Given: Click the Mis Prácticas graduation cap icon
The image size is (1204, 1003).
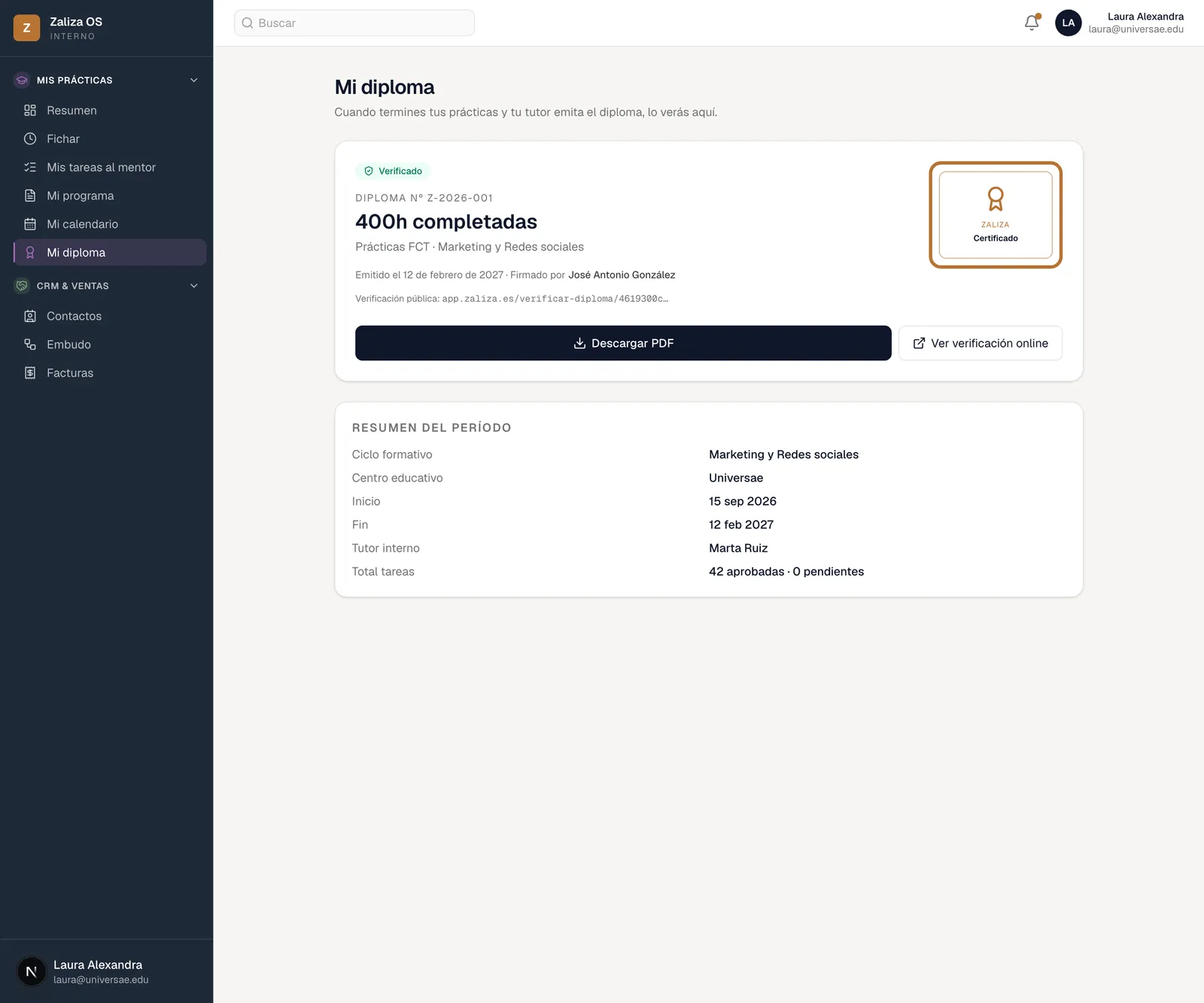Looking at the screenshot, I should click(x=22, y=80).
